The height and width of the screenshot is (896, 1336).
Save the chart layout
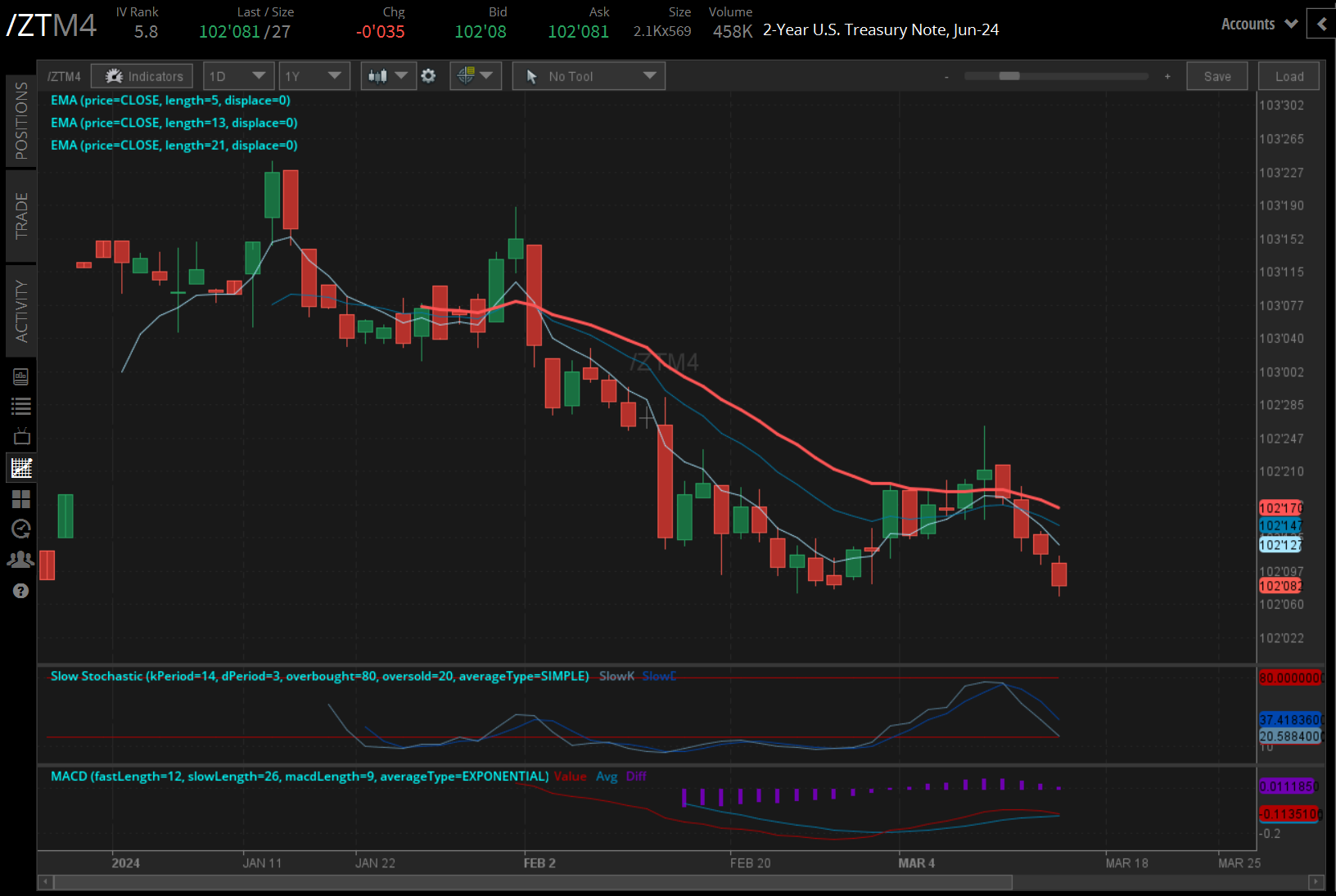1217,76
